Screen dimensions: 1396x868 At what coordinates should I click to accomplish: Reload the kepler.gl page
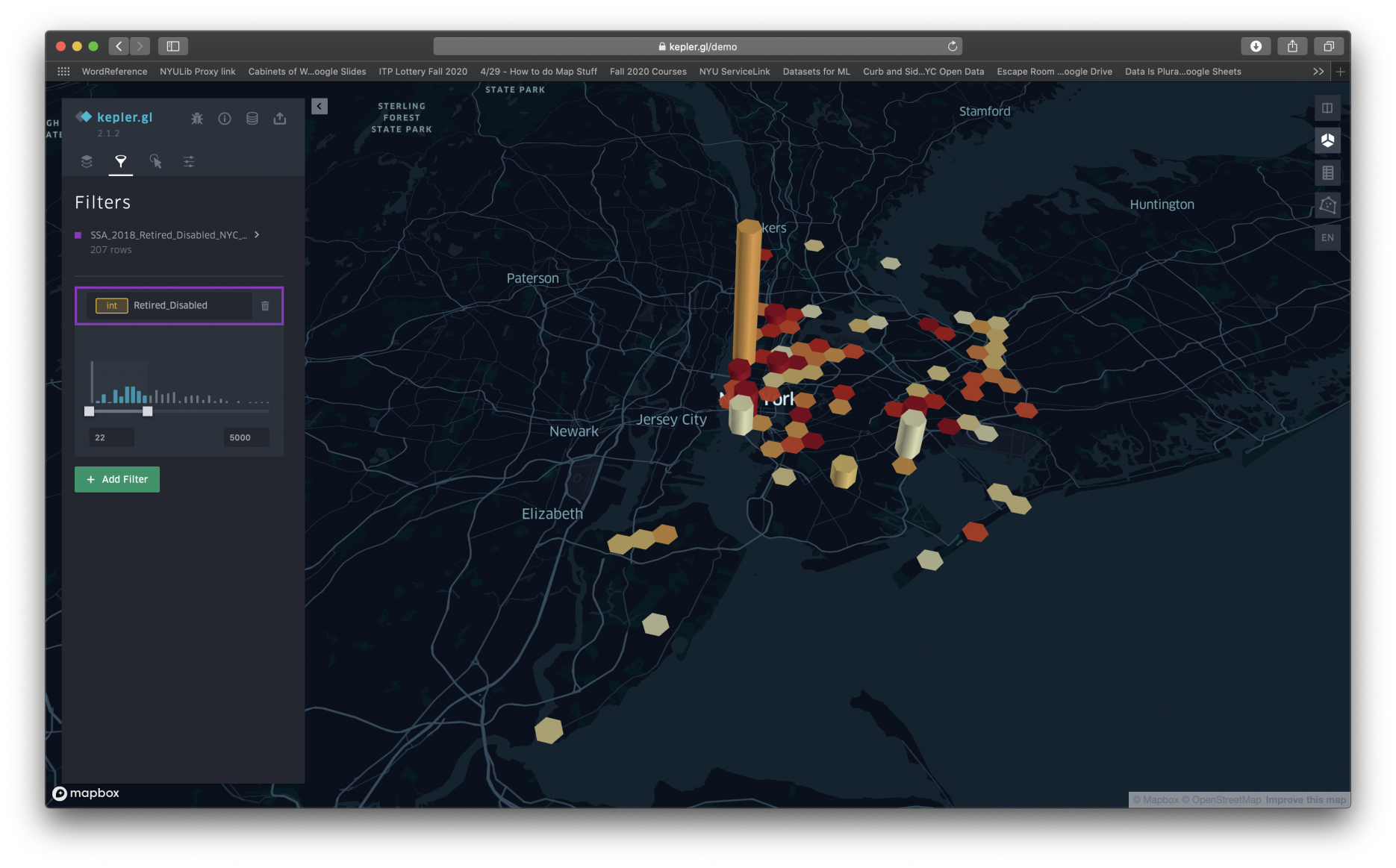click(x=953, y=46)
